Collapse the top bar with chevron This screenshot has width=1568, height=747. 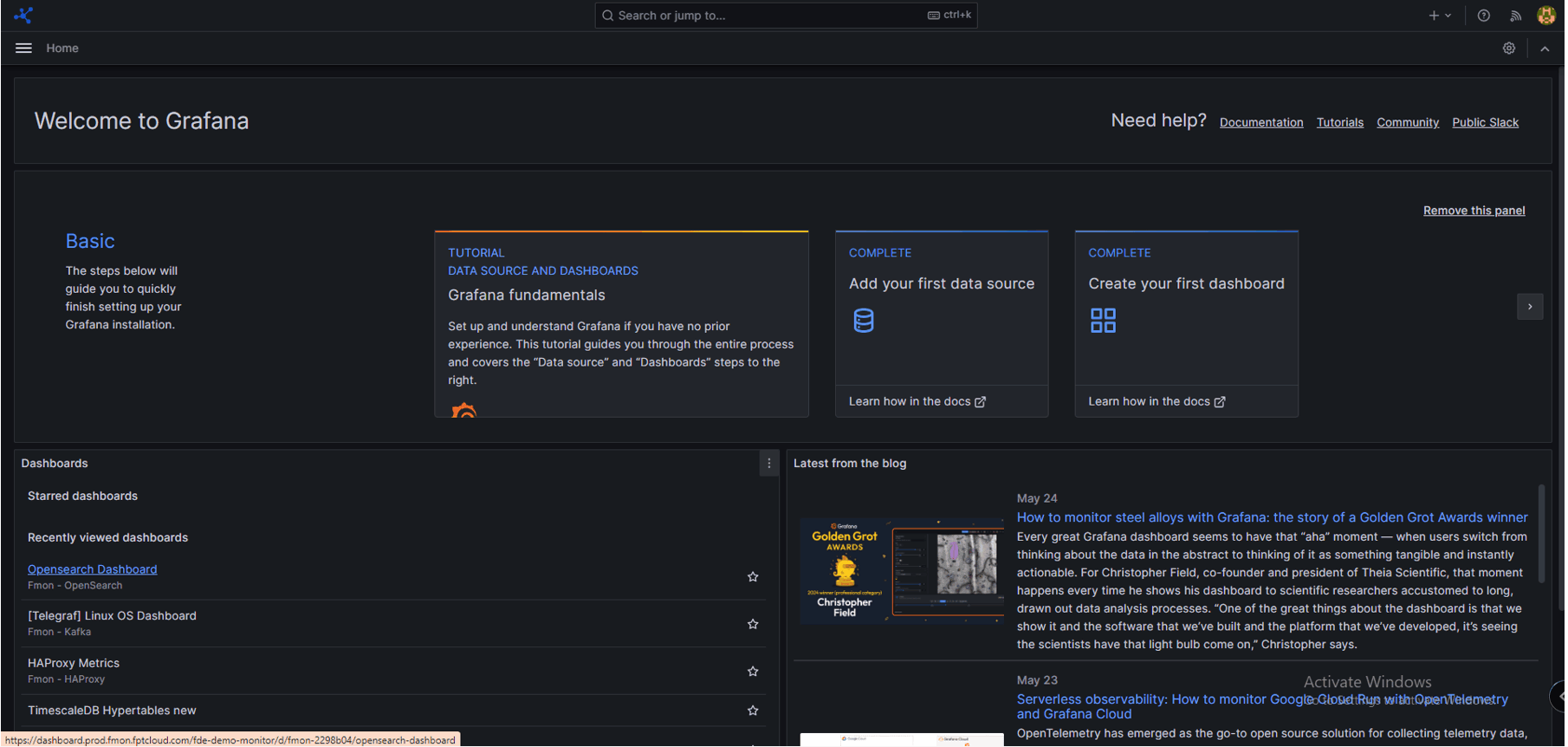(x=1545, y=49)
